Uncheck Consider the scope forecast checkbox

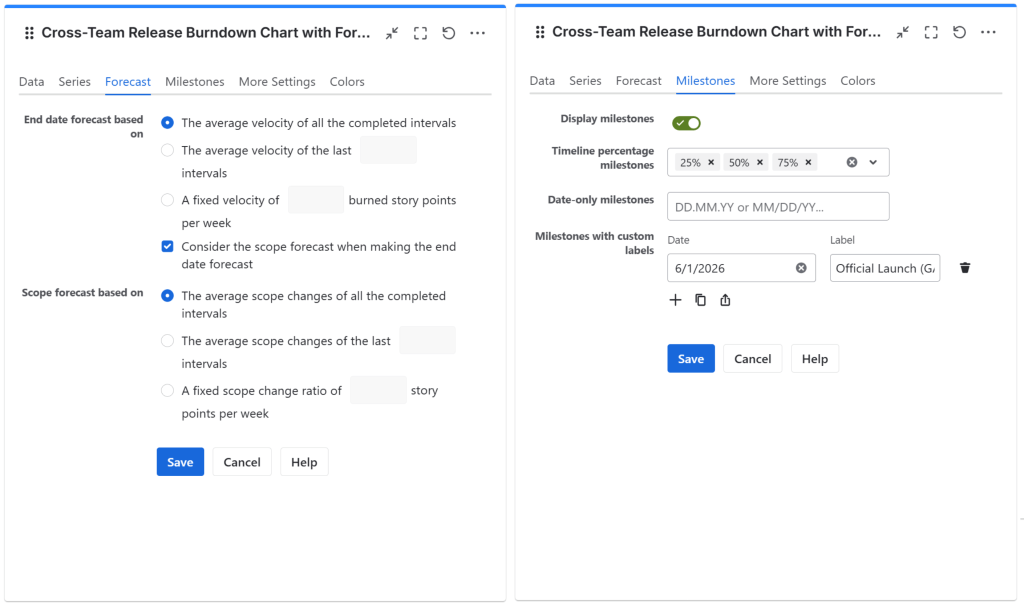(168, 247)
